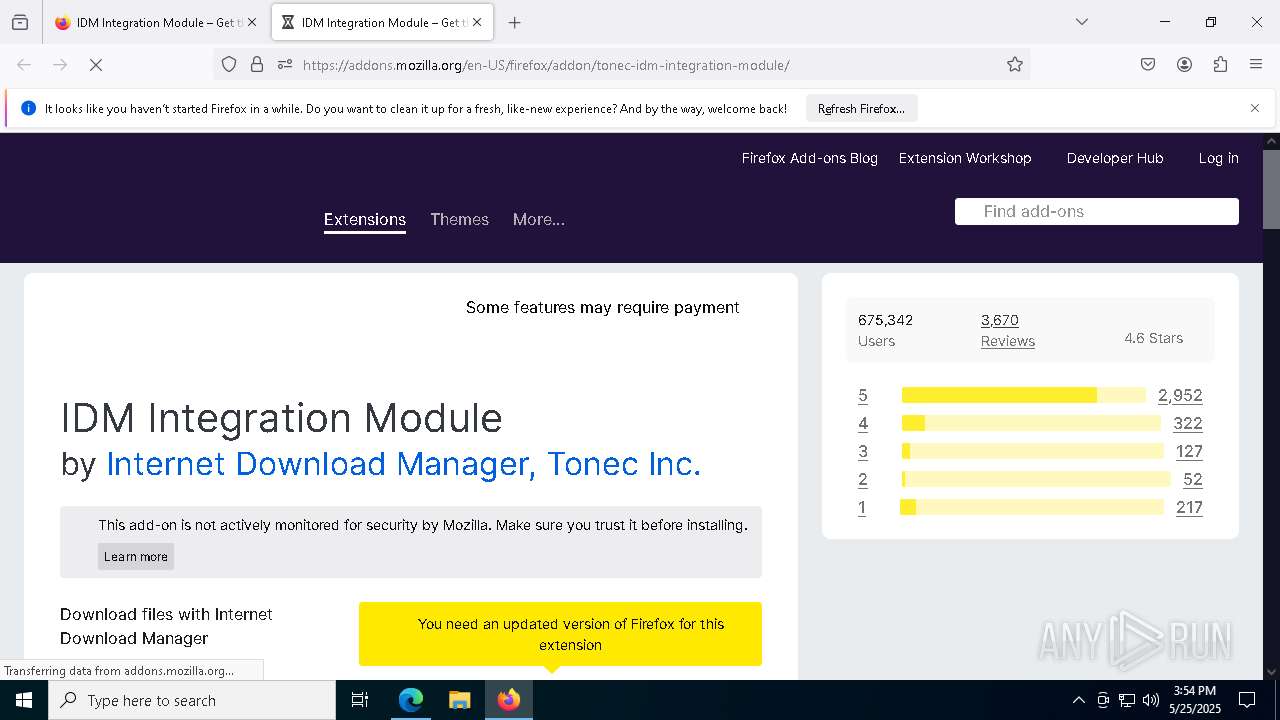The height and width of the screenshot is (720, 1280).
Task: Click the 5-star rating bar
Action: (1023, 395)
